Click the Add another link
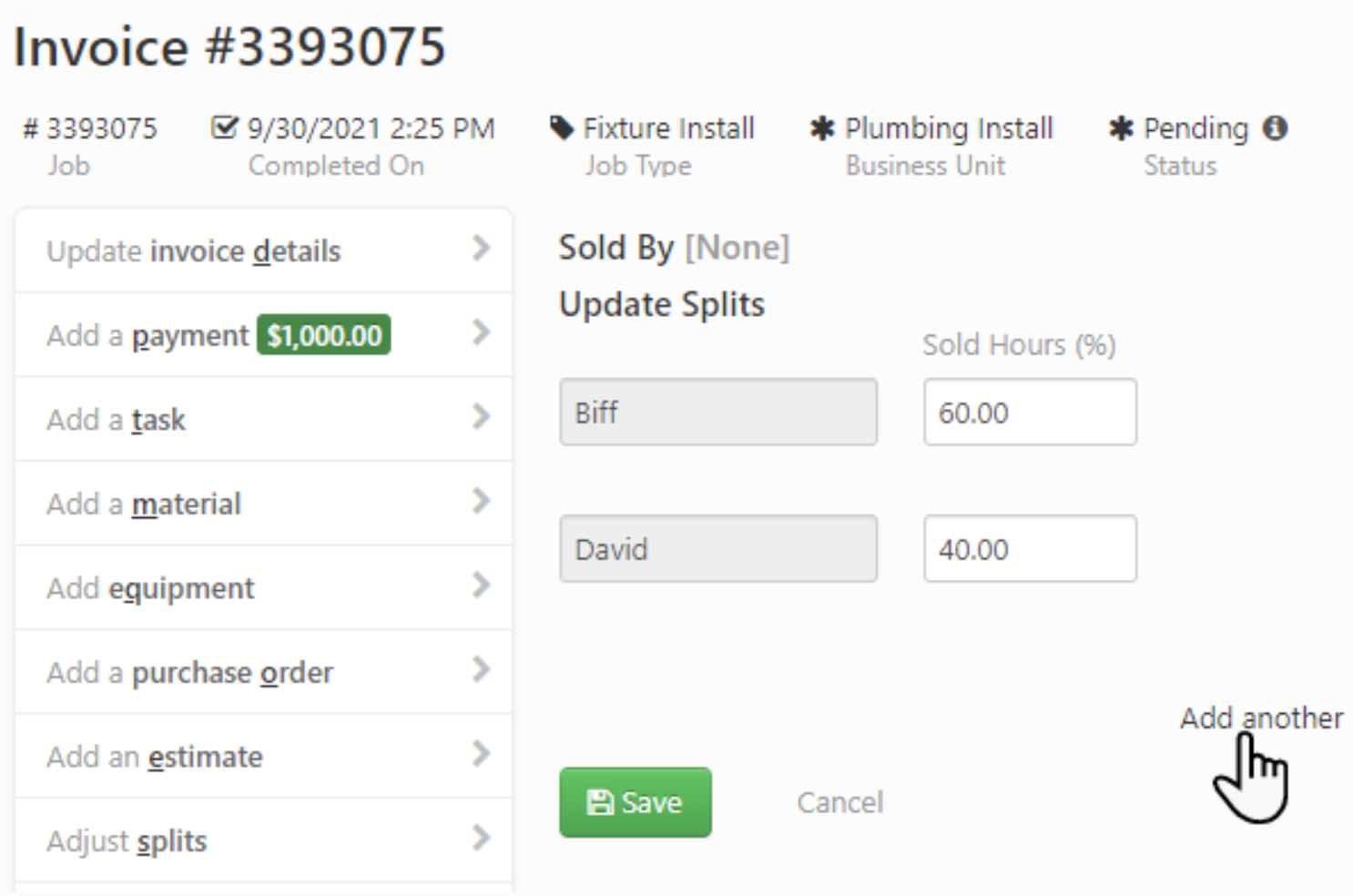This screenshot has width=1353, height=896. tap(1265, 718)
